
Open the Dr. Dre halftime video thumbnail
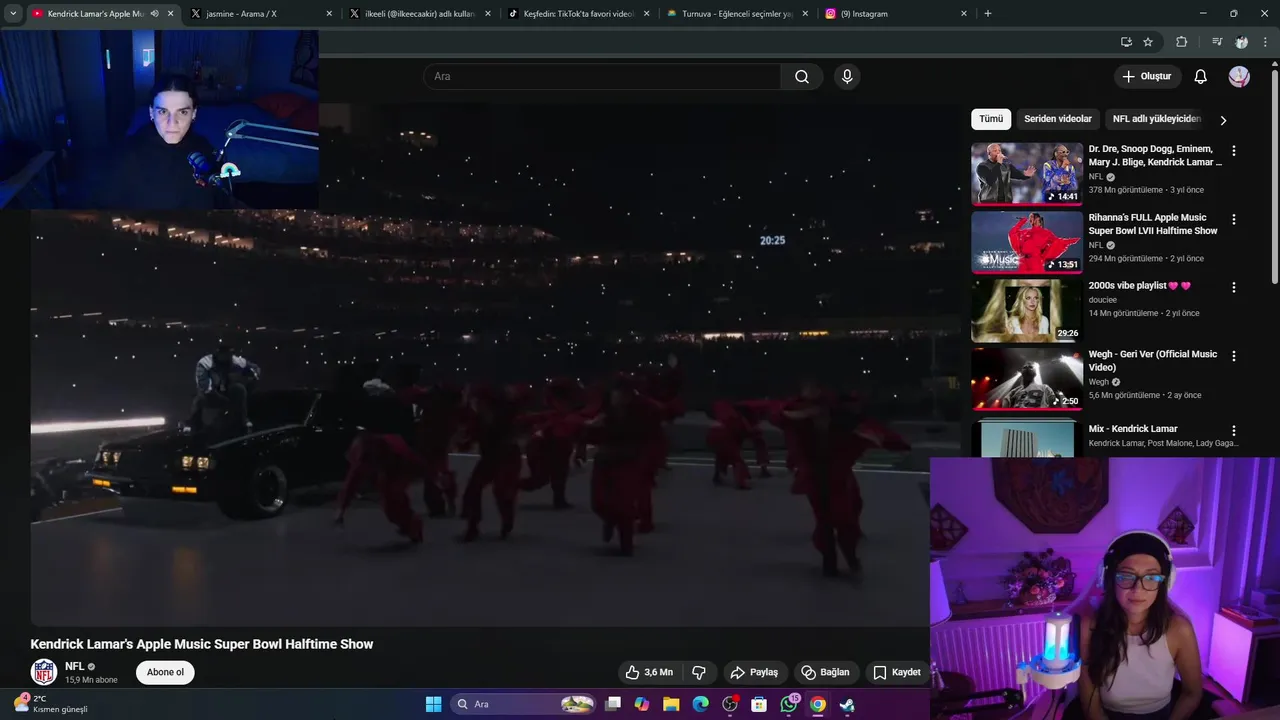point(1027,173)
